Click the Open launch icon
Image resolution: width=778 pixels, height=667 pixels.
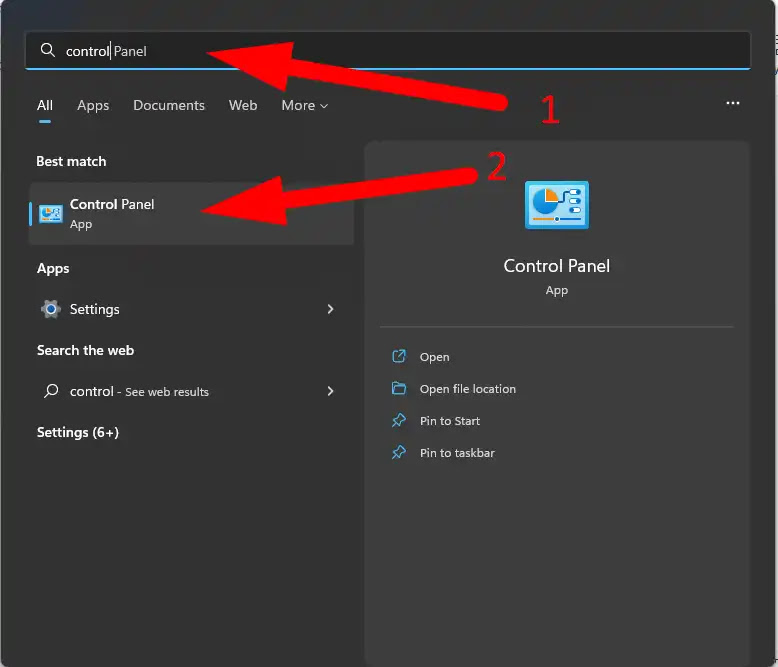coord(399,356)
